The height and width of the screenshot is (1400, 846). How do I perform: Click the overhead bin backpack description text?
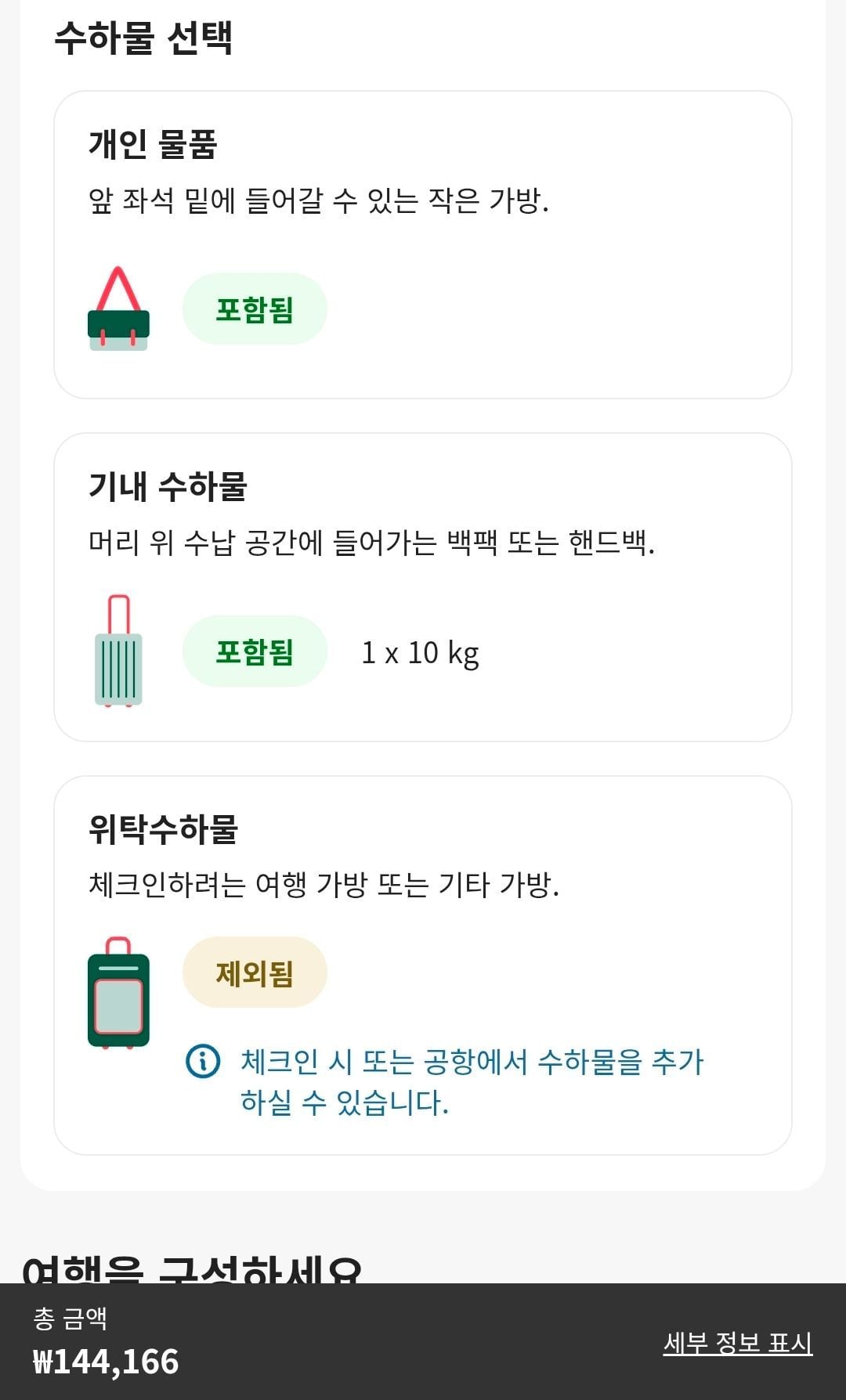tap(371, 542)
